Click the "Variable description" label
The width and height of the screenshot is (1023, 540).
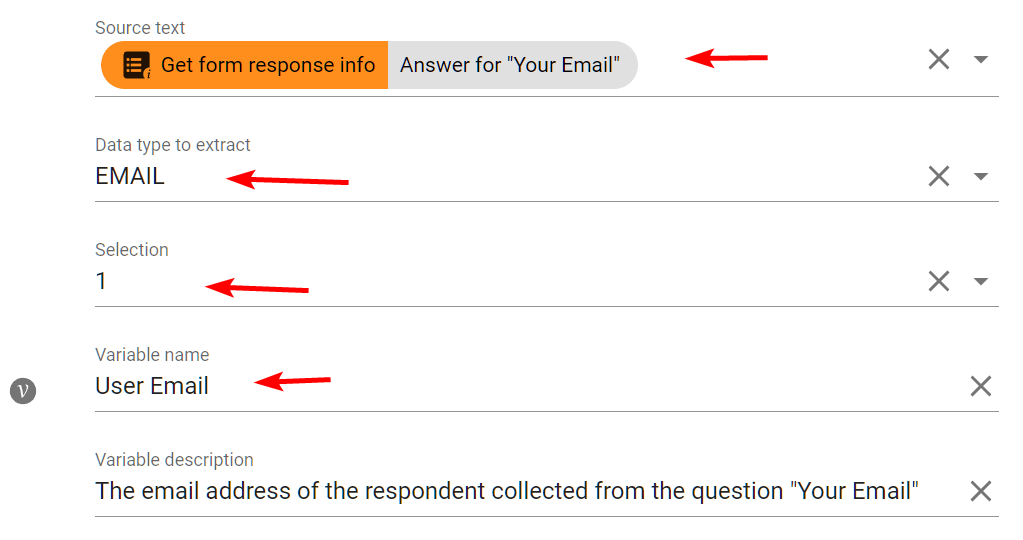tap(174, 460)
